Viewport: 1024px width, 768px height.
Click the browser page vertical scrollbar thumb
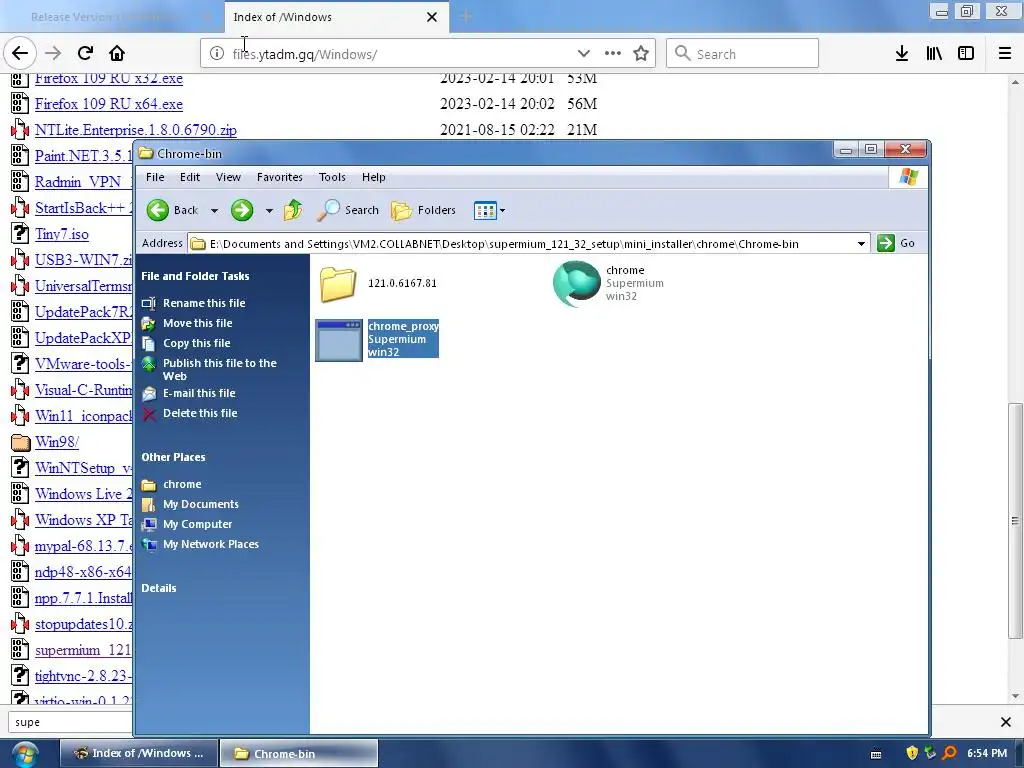[x=1015, y=520]
